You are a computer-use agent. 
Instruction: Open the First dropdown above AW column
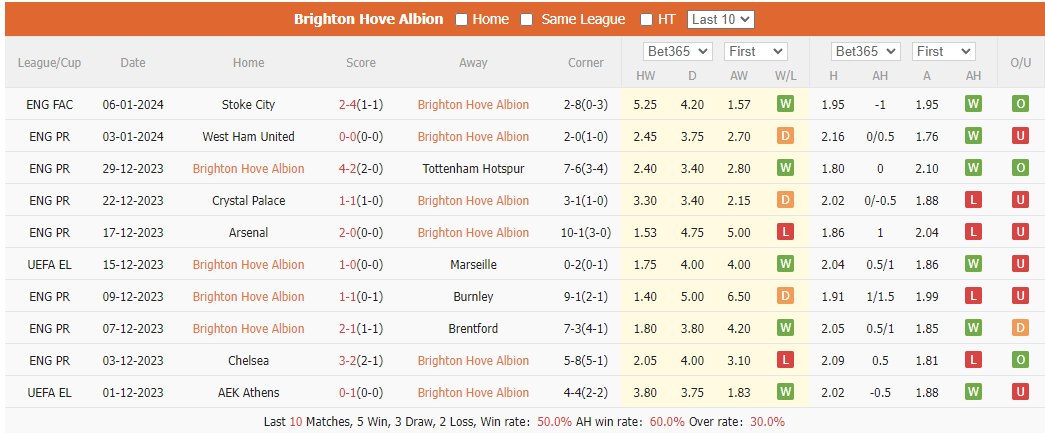pyautogui.click(x=756, y=51)
